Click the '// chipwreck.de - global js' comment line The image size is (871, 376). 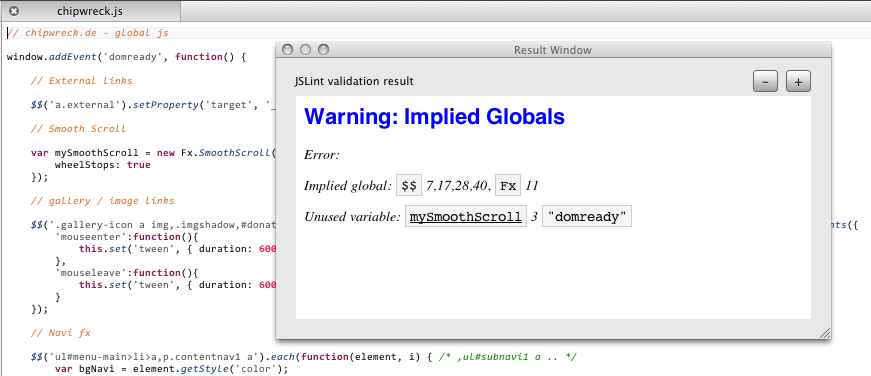88,33
